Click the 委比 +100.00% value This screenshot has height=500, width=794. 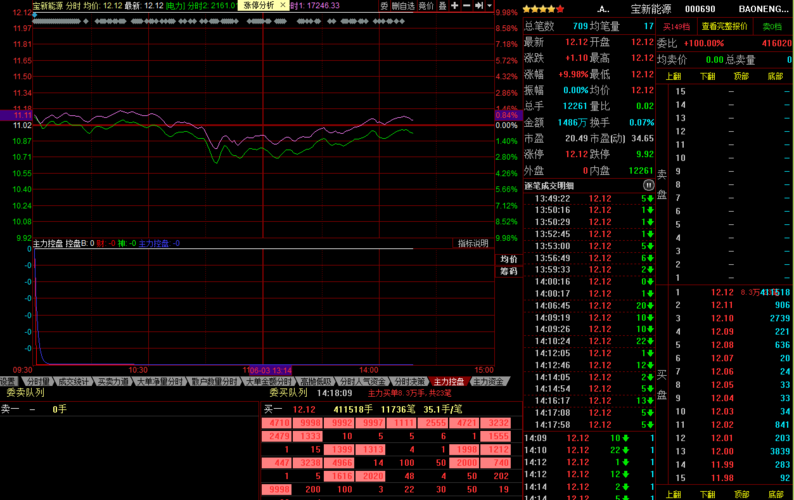click(704, 43)
